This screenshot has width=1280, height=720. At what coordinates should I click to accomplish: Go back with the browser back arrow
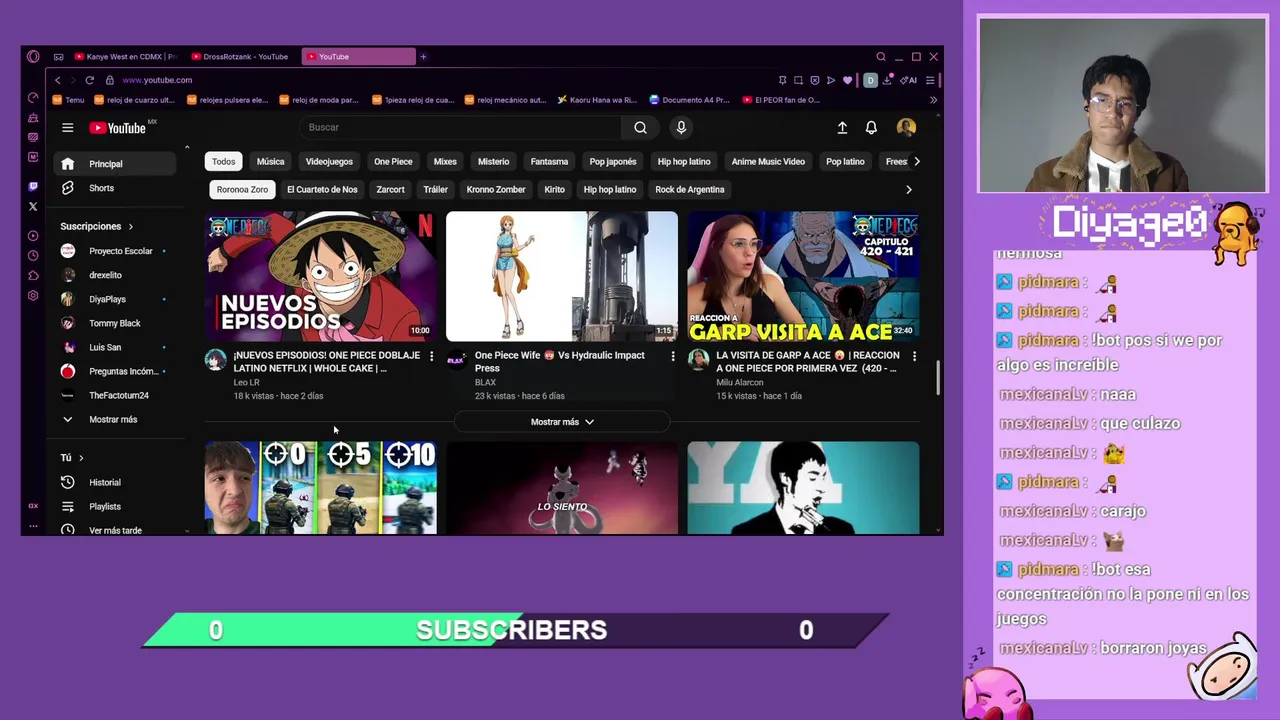58,80
